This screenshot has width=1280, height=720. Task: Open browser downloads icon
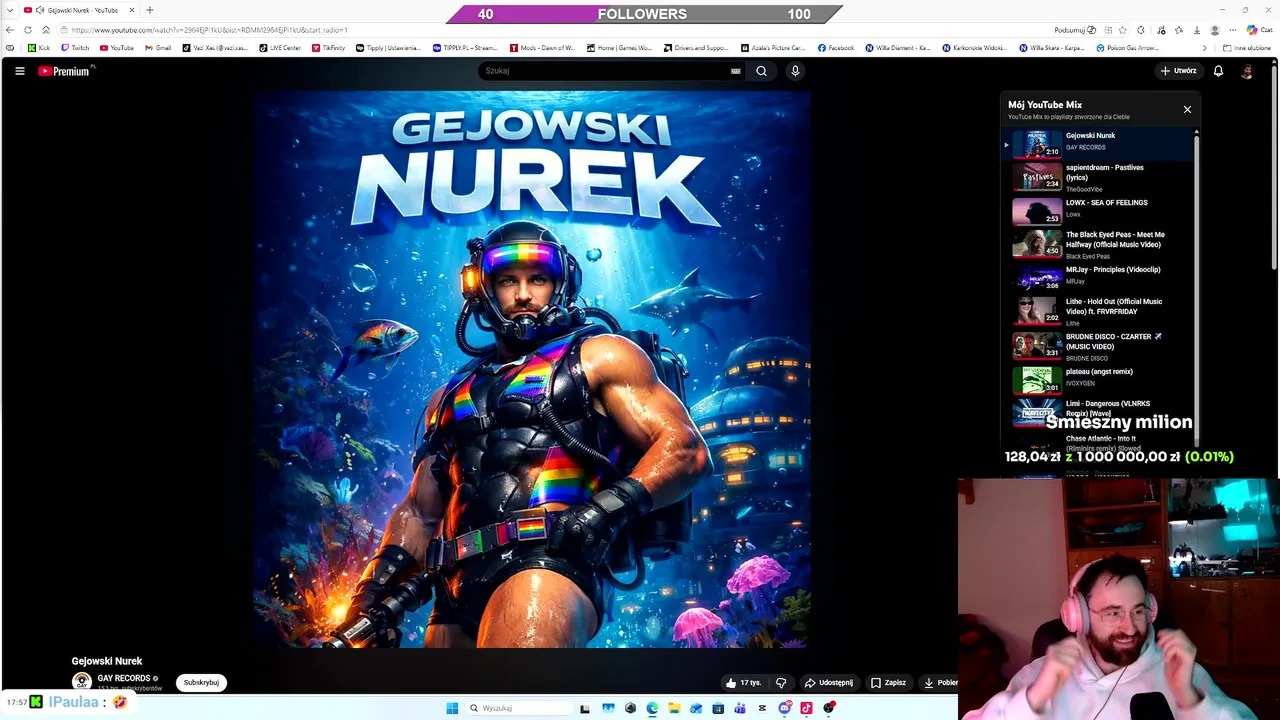[x=1197, y=30]
